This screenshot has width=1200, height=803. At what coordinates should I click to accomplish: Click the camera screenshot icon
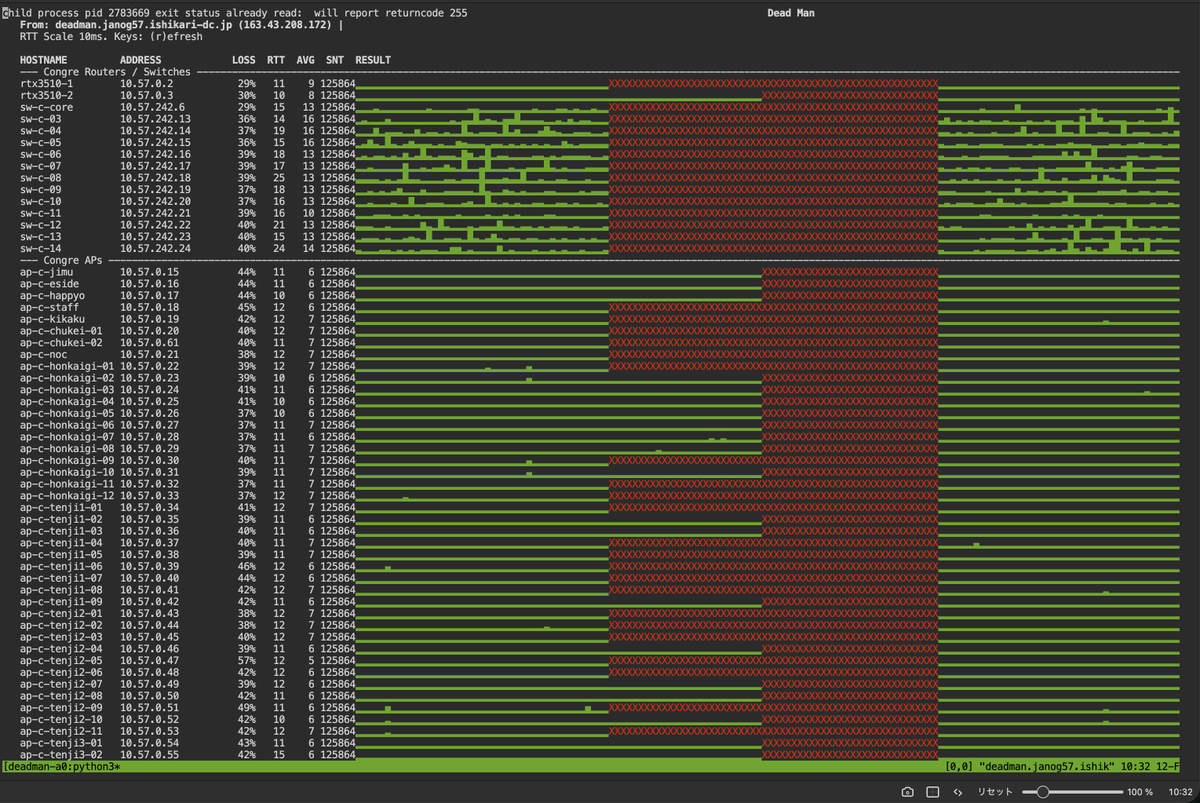click(907, 791)
